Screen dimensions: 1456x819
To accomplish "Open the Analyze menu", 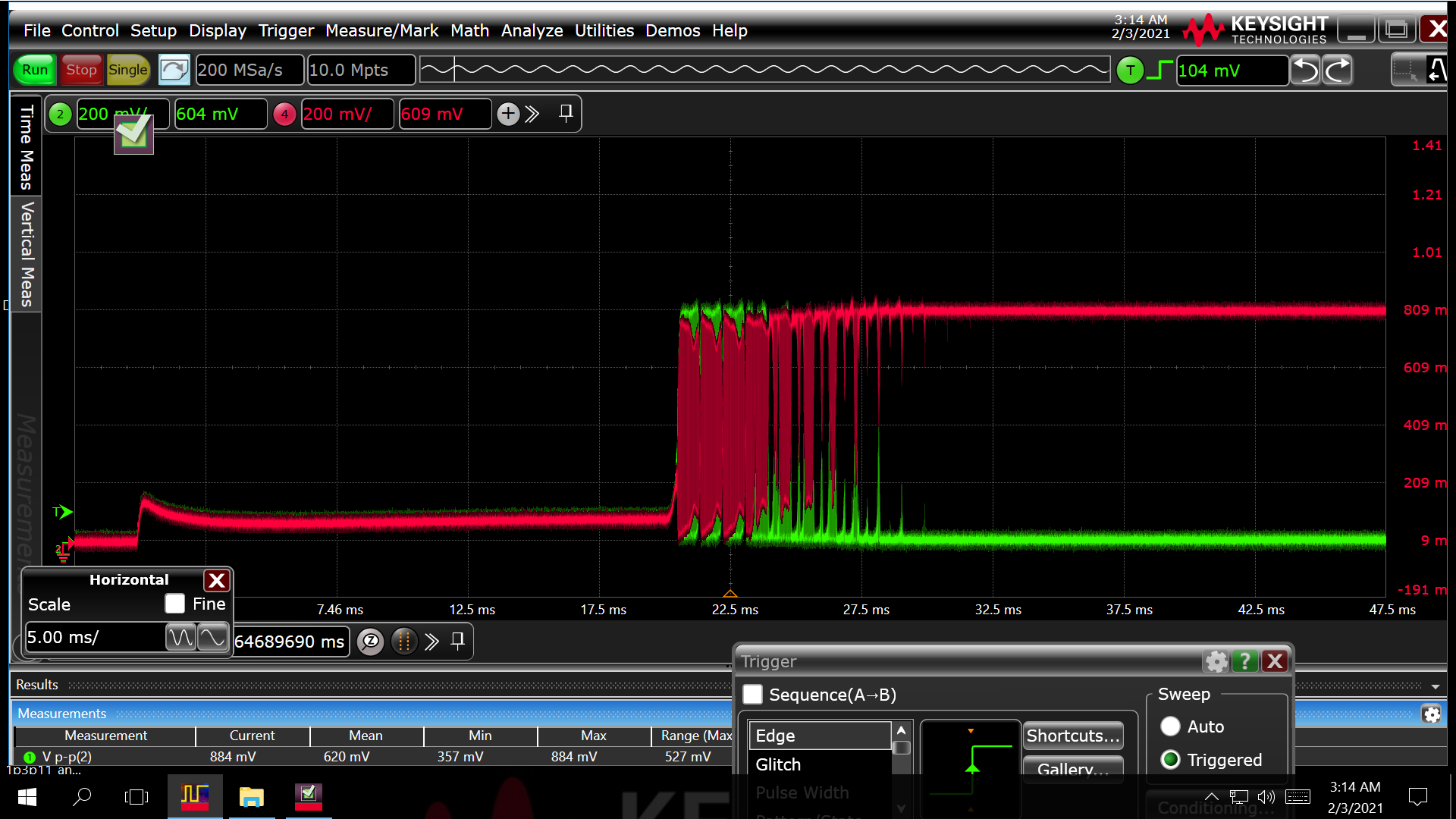I will pyautogui.click(x=532, y=30).
